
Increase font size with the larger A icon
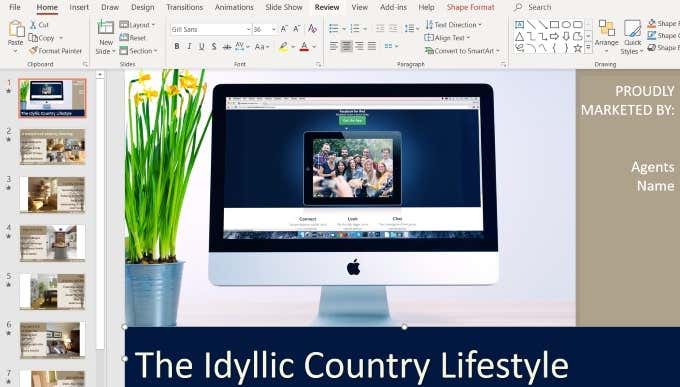point(284,29)
